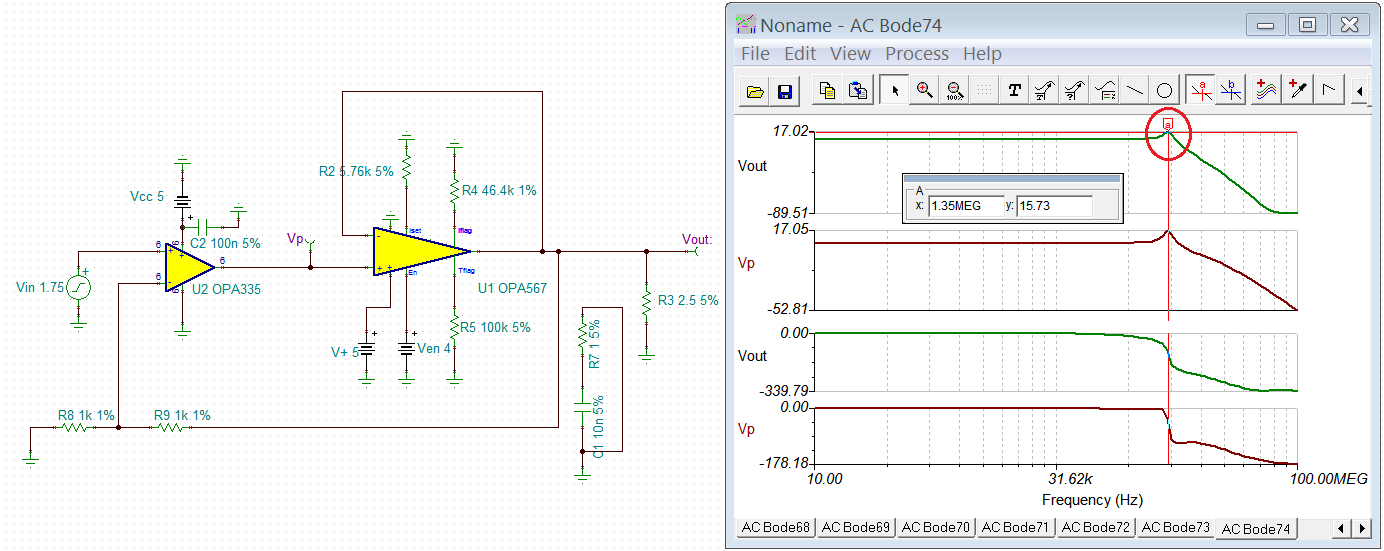Switch to the AC Bode71 tab
Viewport: 1384px width, 551px height.
click(x=1015, y=527)
